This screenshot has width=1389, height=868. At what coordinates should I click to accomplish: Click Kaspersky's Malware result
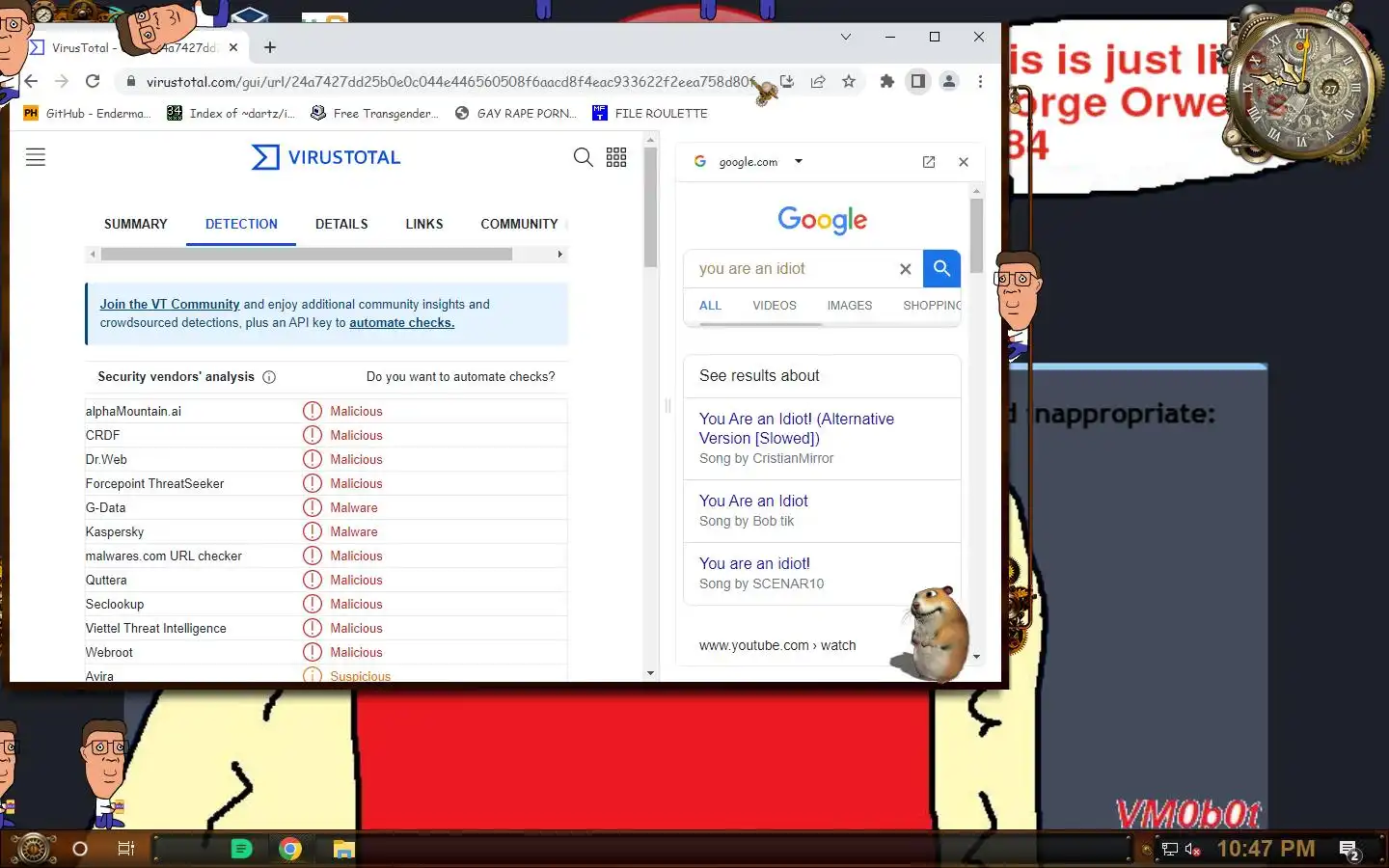pos(354,531)
